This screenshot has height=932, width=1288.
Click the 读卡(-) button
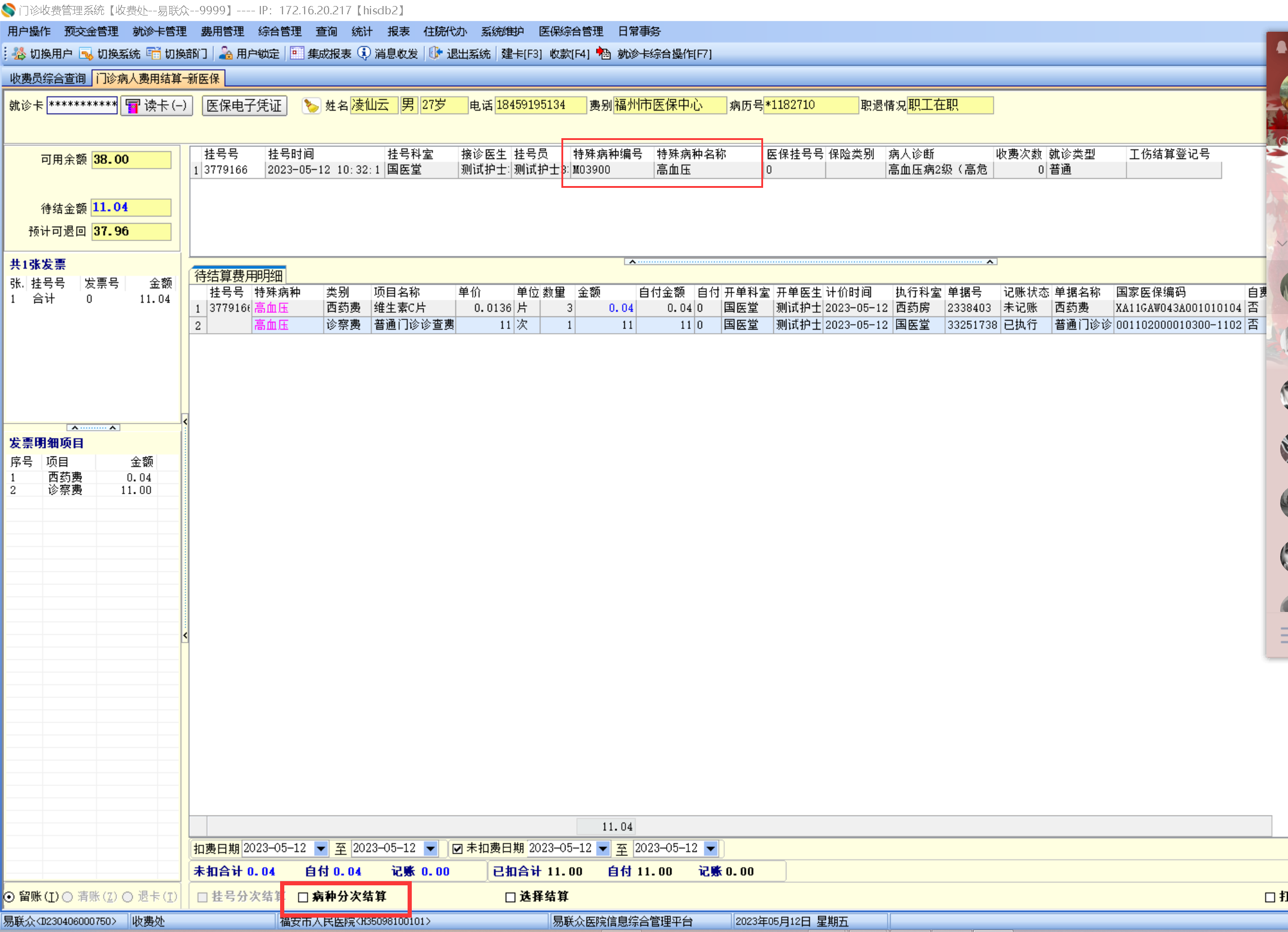(157, 106)
